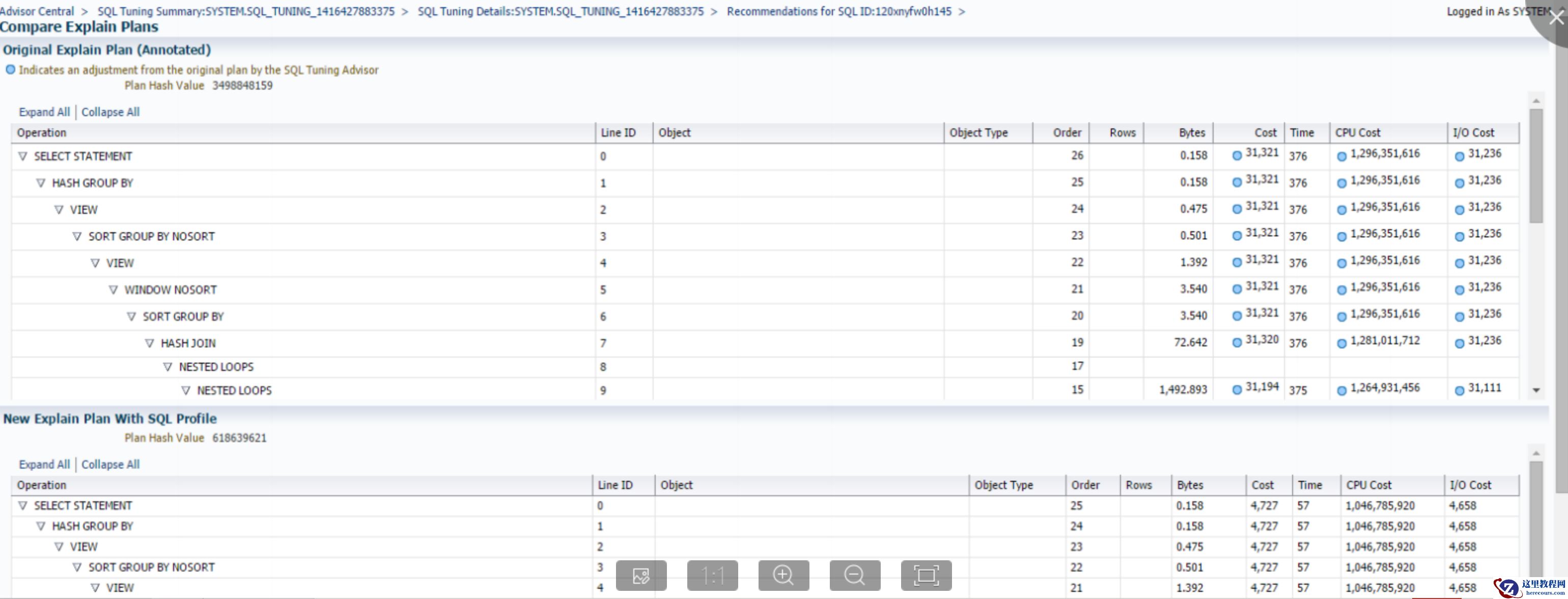Collapse WINDOW NOSORT node in original plan

click(113, 290)
